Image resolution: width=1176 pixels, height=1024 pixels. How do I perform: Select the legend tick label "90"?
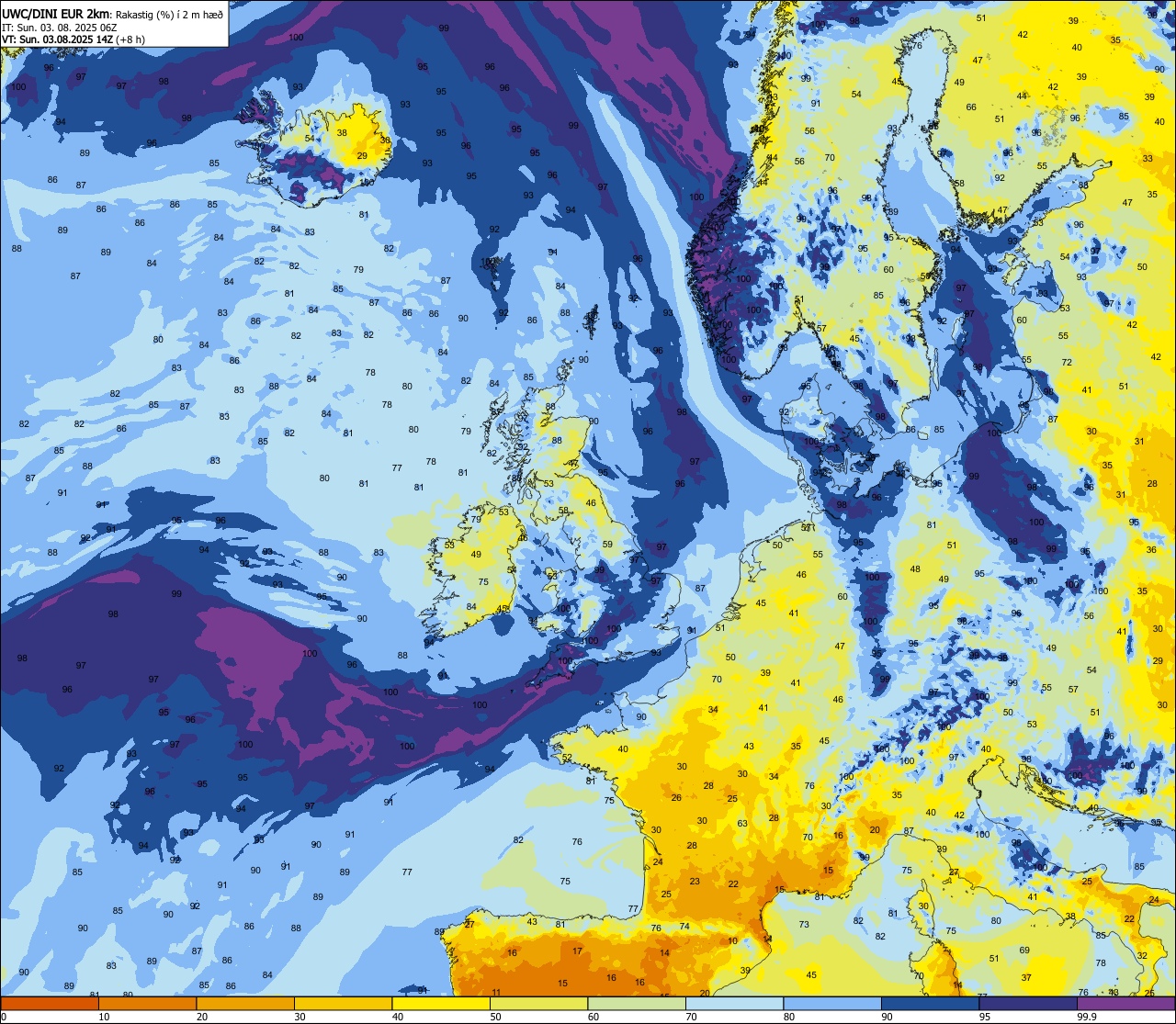click(x=887, y=1017)
